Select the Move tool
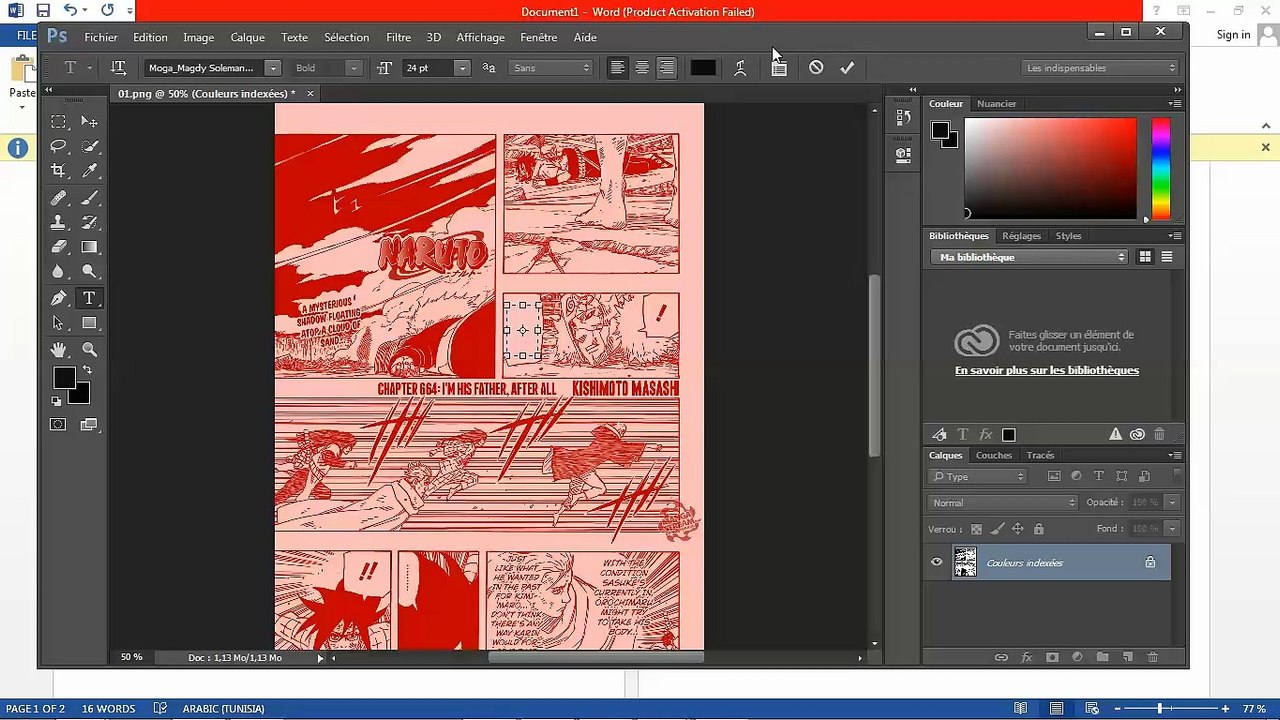Viewport: 1280px width, 720px height. pos(89,122)
